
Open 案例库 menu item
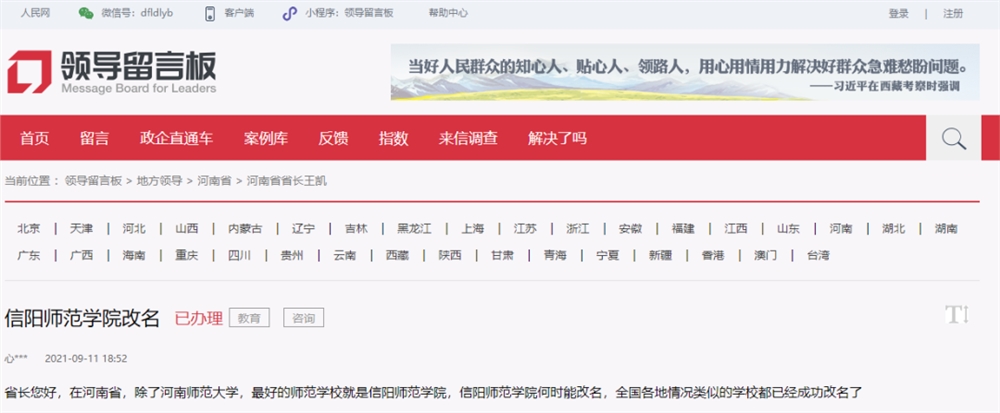pos(266,138)
